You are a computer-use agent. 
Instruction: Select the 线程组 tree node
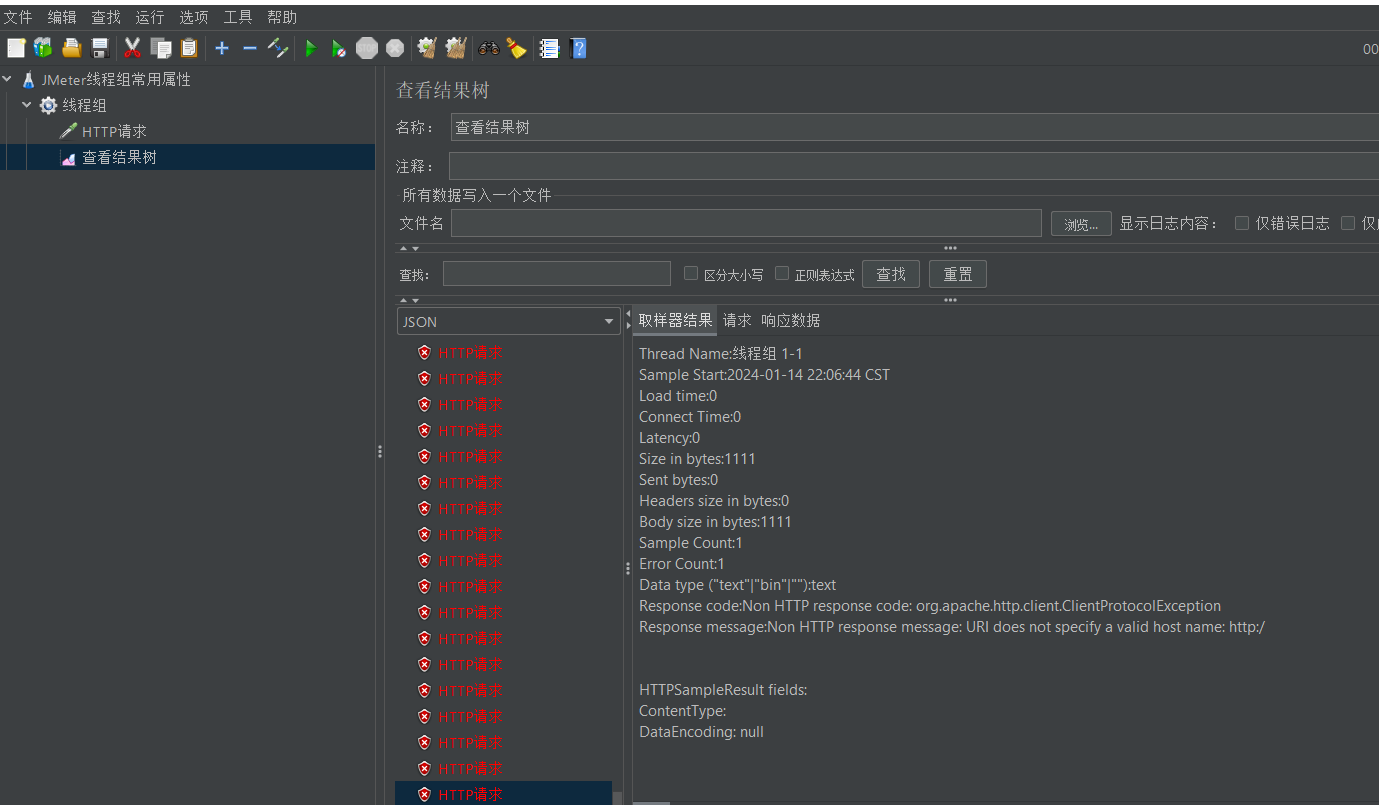(x=84, y=106)
